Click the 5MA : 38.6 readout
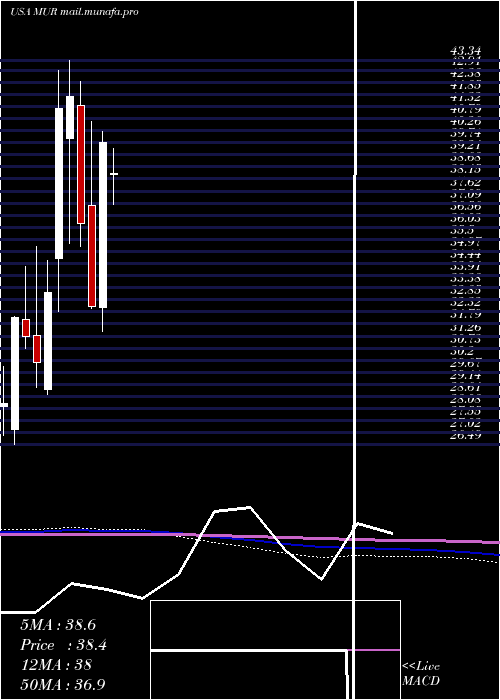500x700 pixels. (58, 625)
